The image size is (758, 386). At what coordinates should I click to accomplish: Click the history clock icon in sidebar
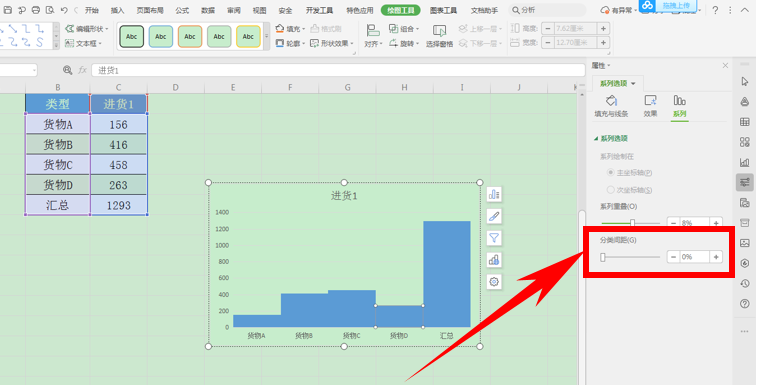pos(744,283)
